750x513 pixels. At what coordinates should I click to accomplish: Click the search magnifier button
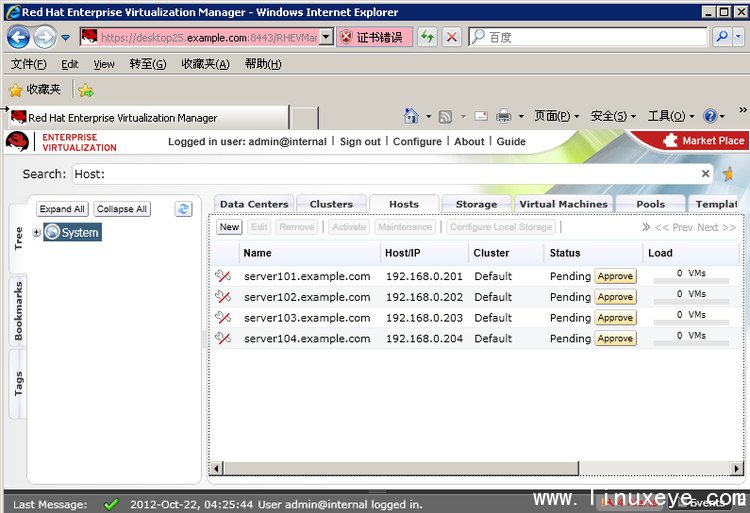pos(722,37)
